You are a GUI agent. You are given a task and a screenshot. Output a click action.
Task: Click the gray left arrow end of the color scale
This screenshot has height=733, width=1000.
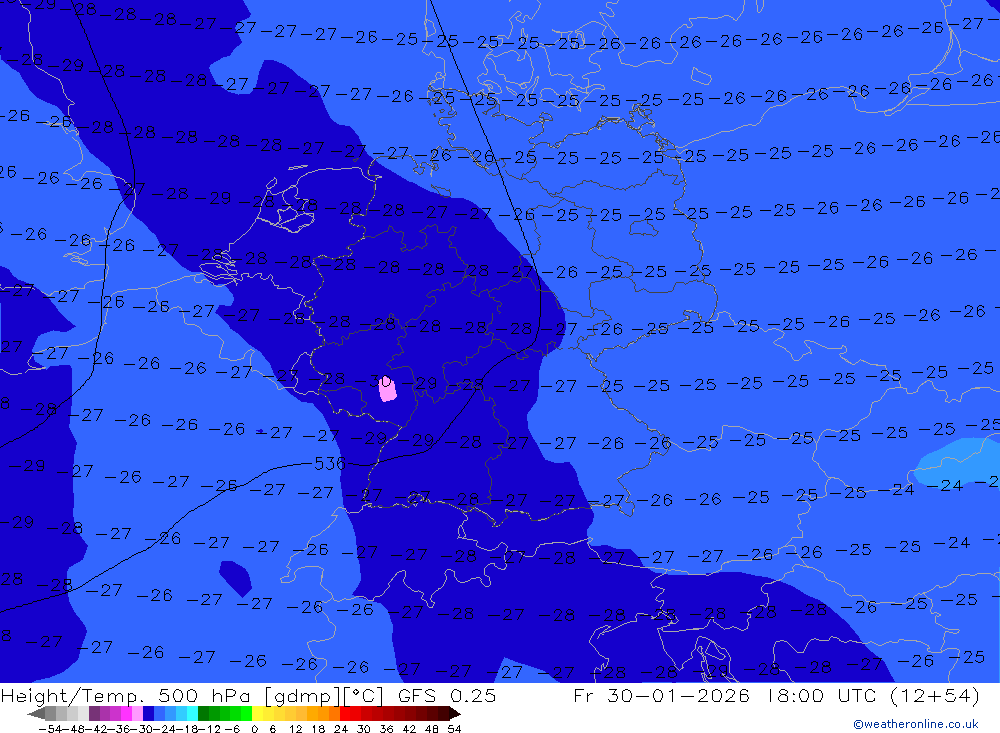pos(36,714)
